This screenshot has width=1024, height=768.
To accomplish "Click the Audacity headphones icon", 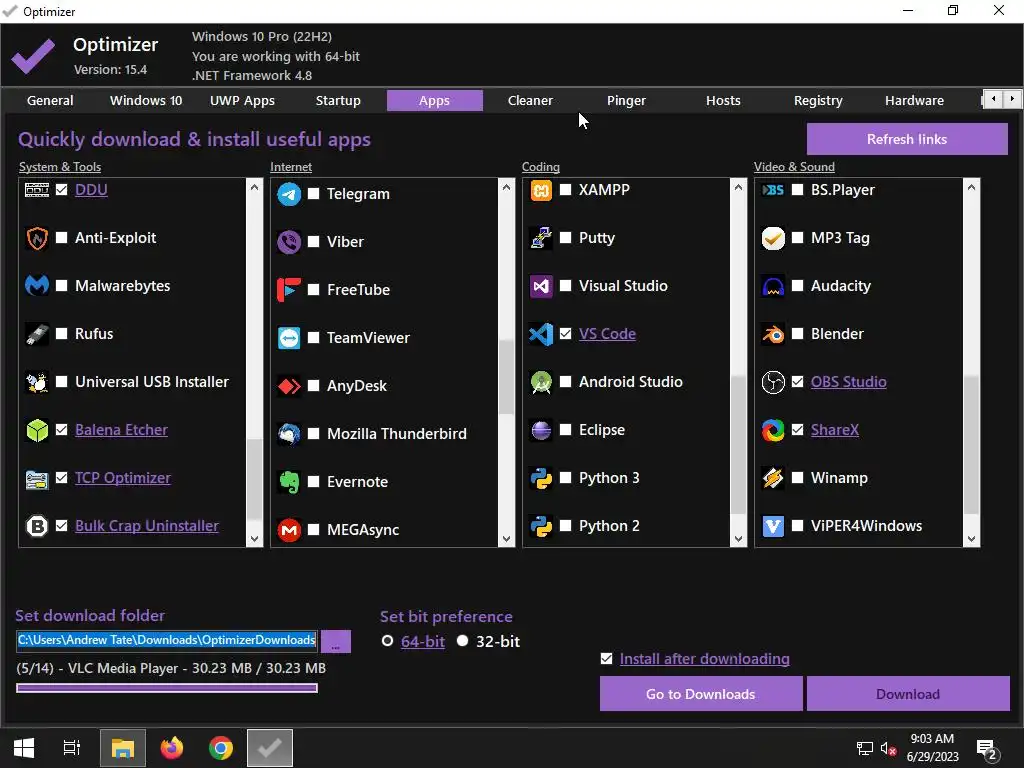I will coord(773,286).
